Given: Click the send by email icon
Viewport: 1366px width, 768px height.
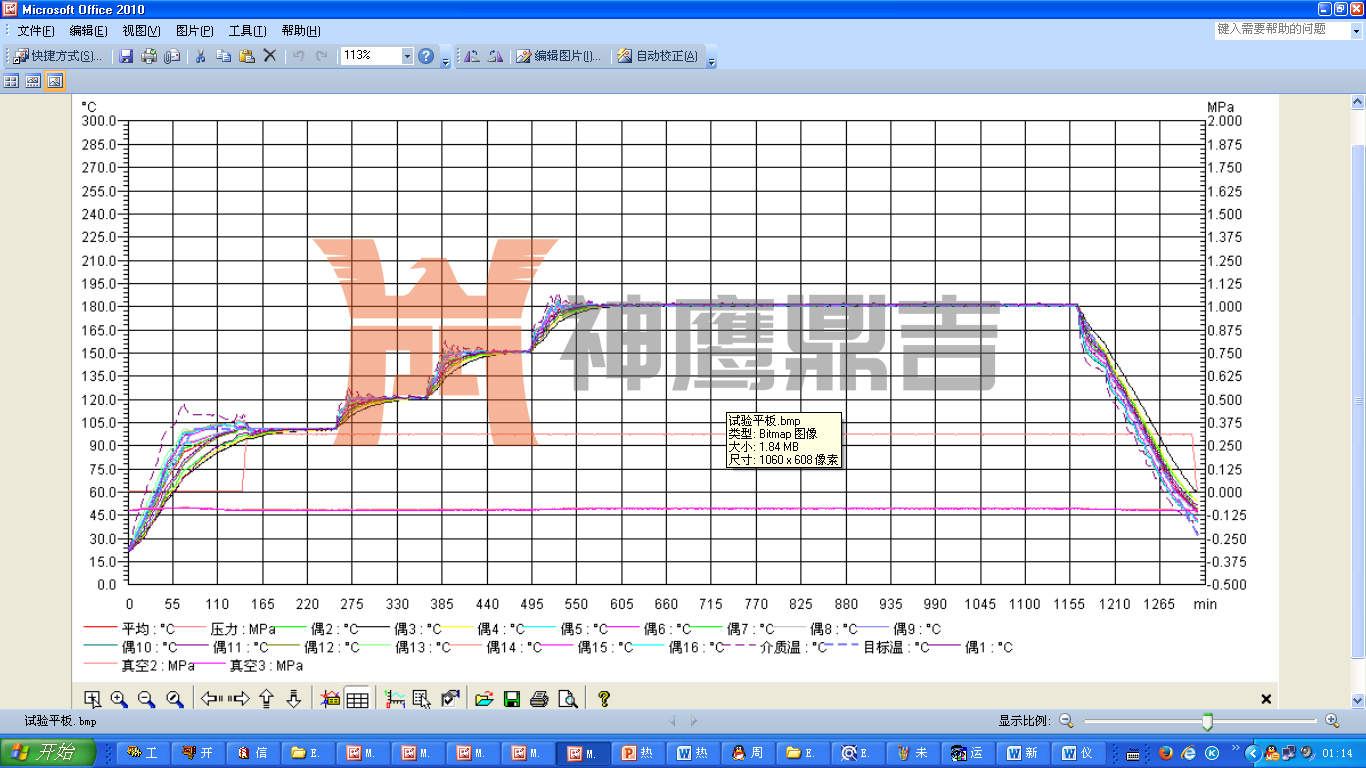Looking at the screenshot, I should tap(172, 56).
